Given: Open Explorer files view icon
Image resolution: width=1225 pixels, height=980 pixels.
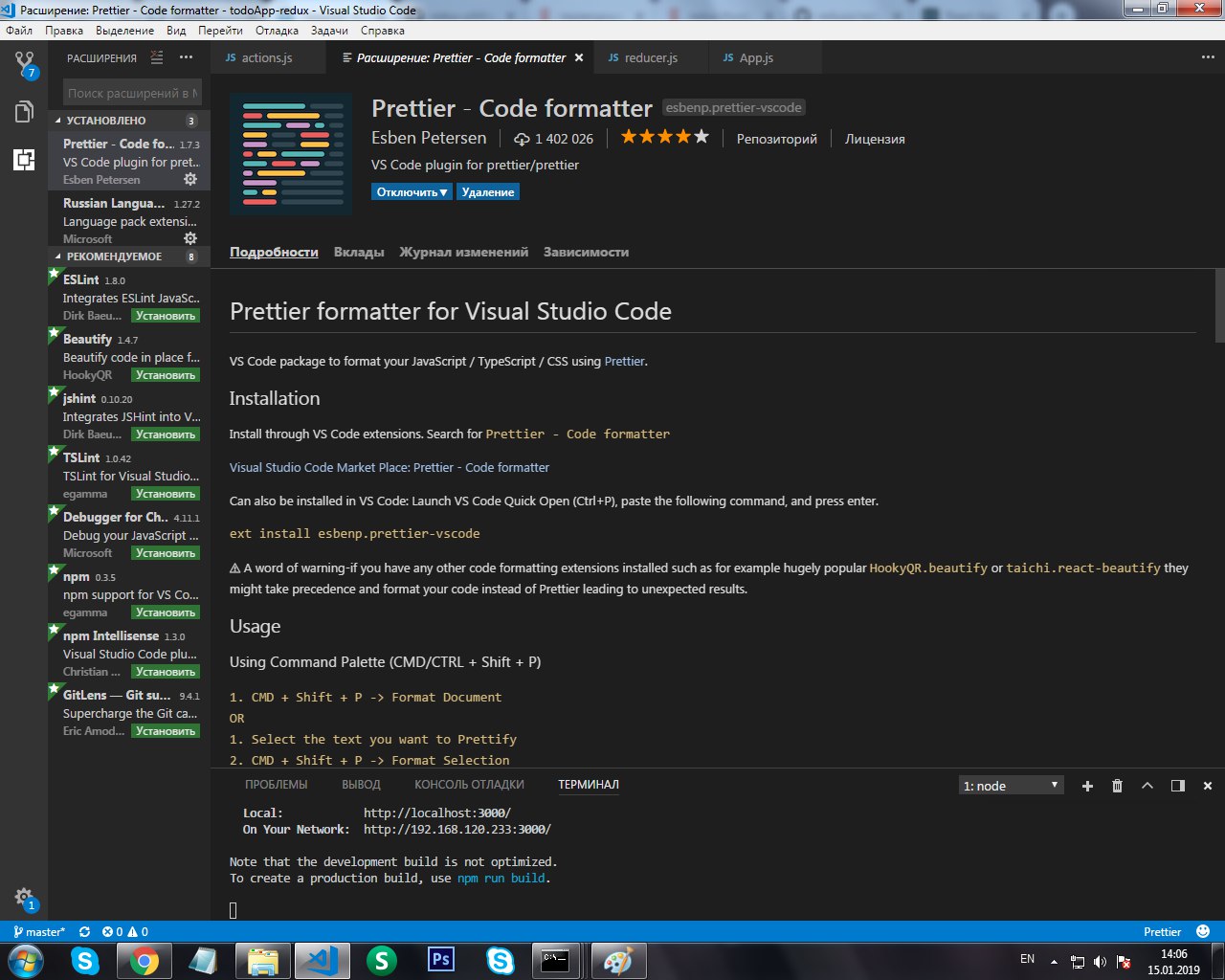Looking at the screenshot, I should coord(24,112).
